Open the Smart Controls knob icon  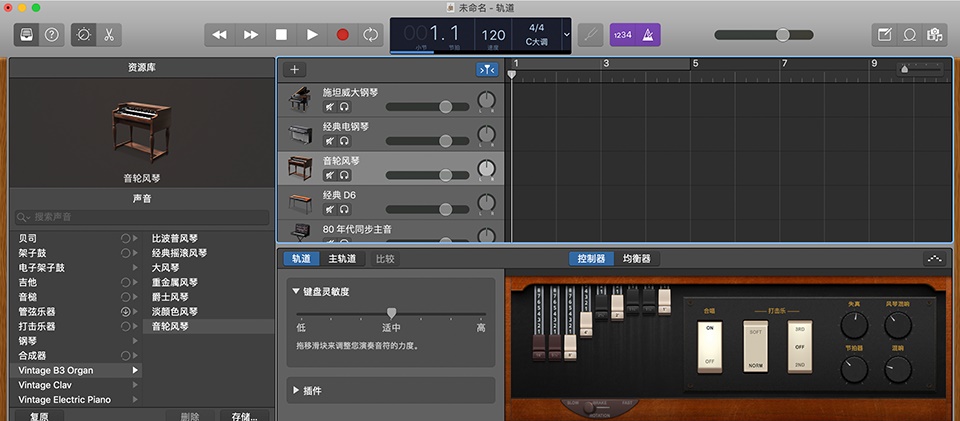tap(83, 34)
